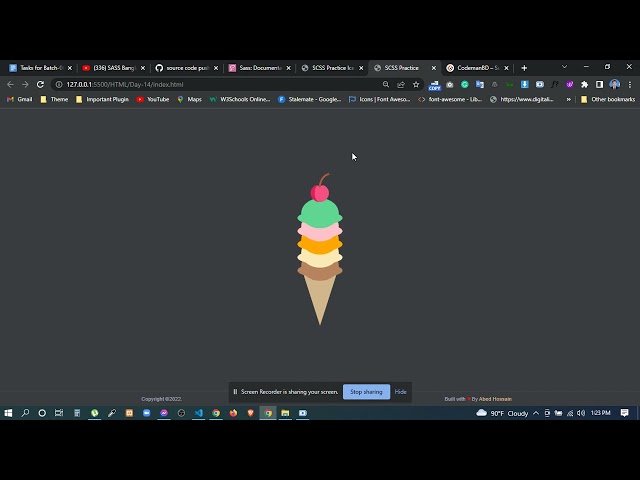This screenshot has width=640, height=480.
Task: Switch to the source code push tab
Action: click(x=184, y=68)
